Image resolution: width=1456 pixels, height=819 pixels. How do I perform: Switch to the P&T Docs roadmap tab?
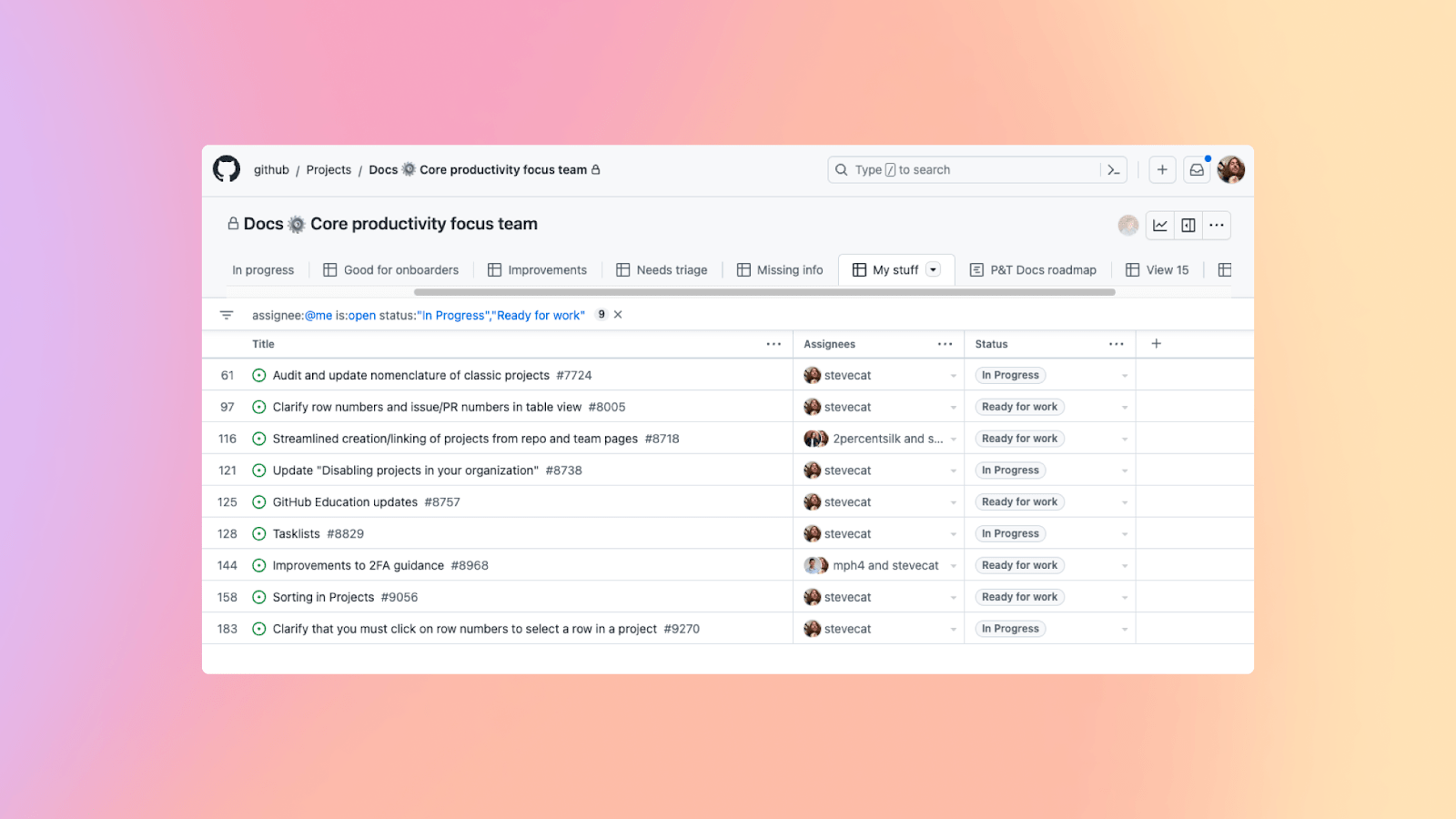[x=1043, y=269]
